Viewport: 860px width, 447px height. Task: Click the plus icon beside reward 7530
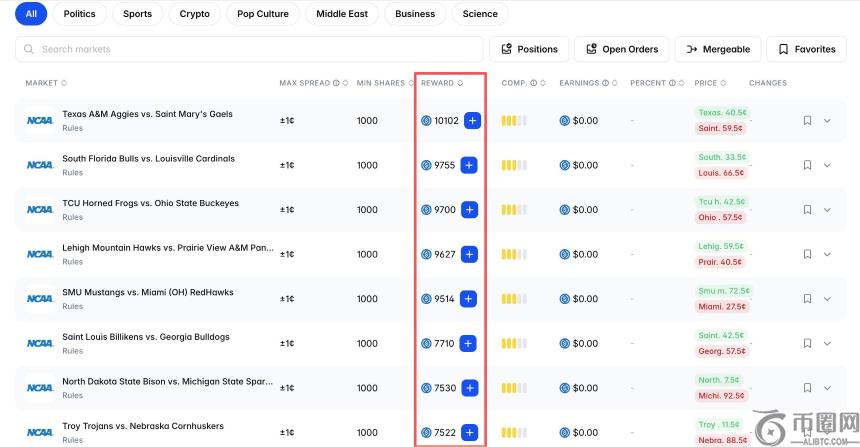[469, 388]
